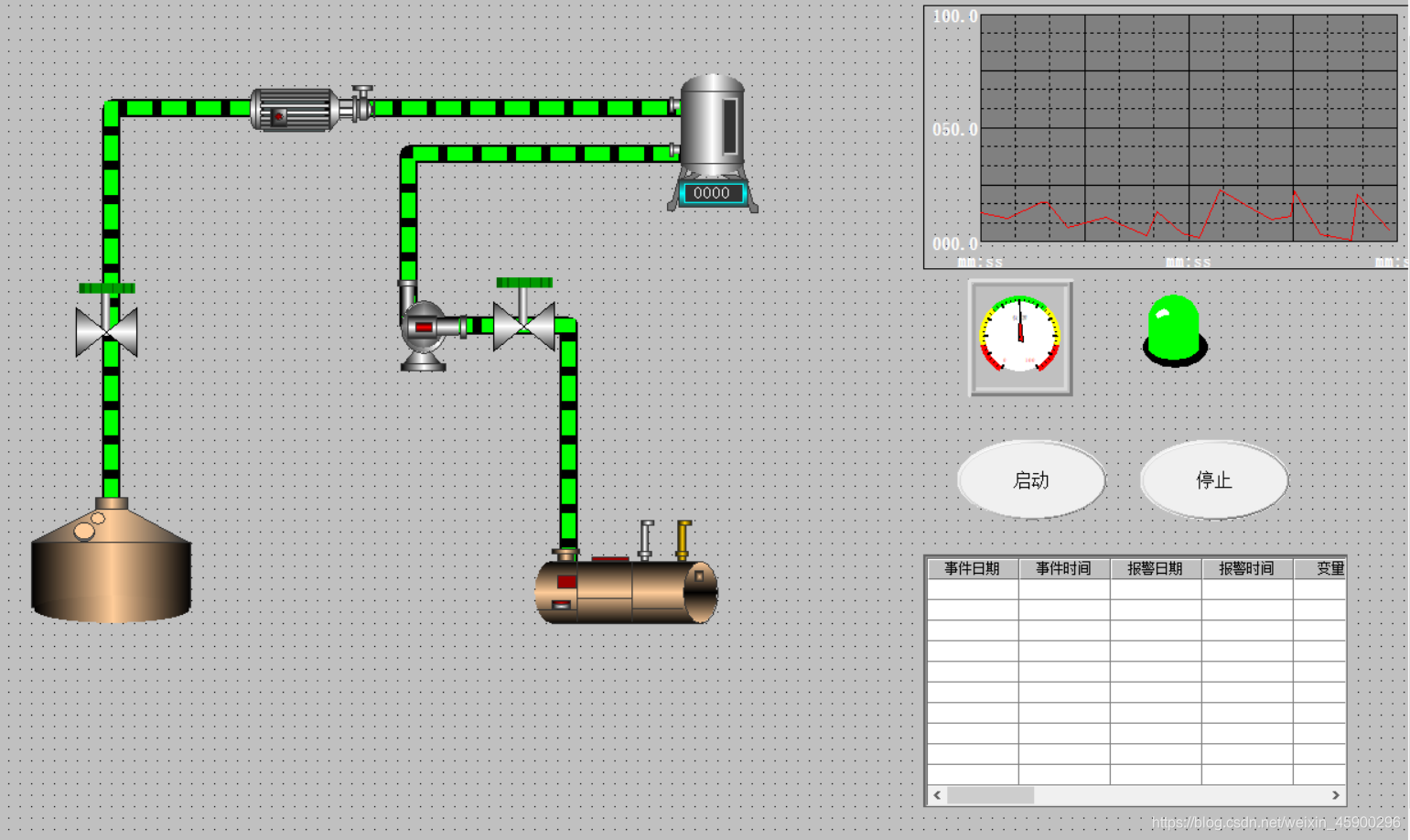The image size is (1410, 840).
Task: Click the 报警时间 column header
Action: click(1247, 568)
